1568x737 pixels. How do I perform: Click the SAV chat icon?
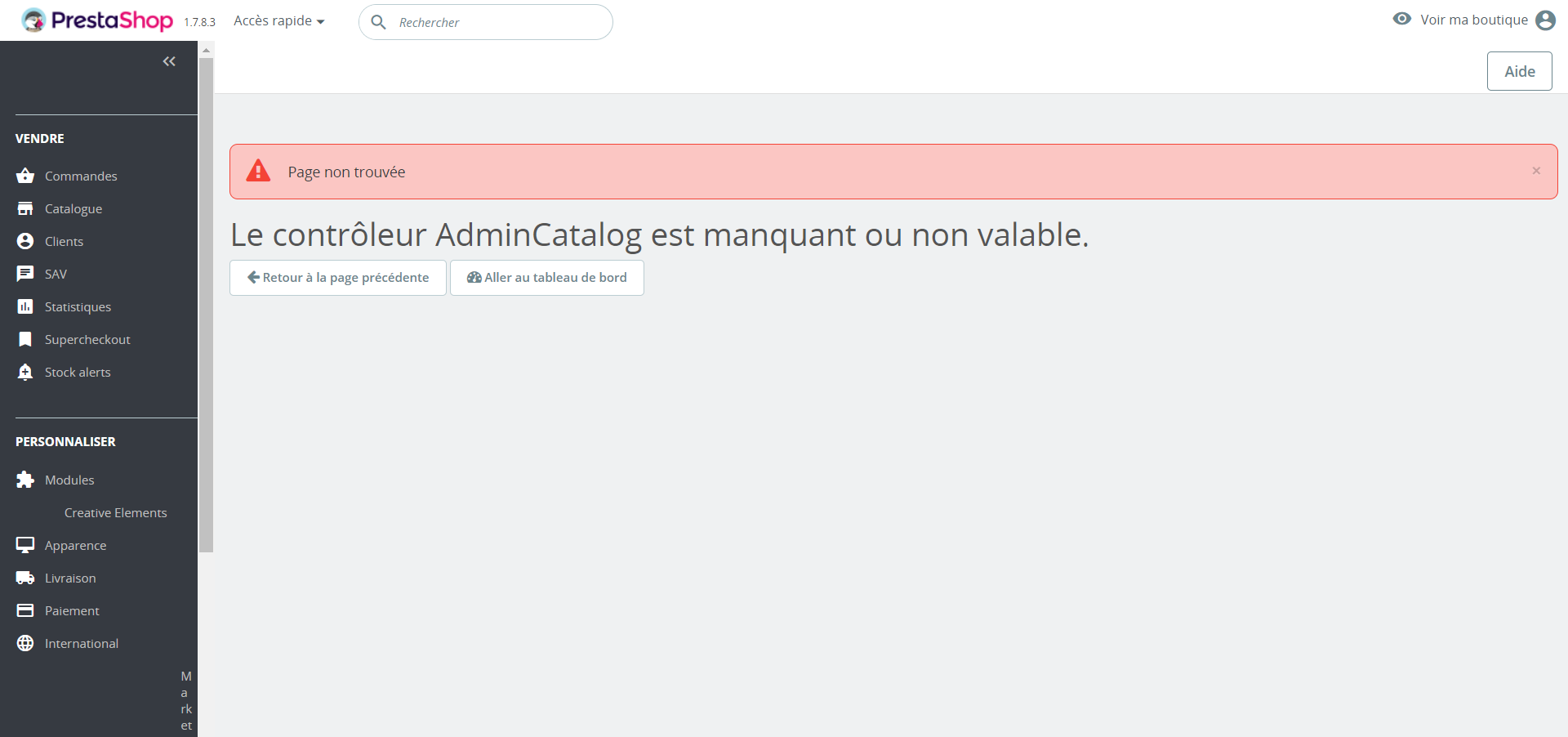click(x=25, y=274)
